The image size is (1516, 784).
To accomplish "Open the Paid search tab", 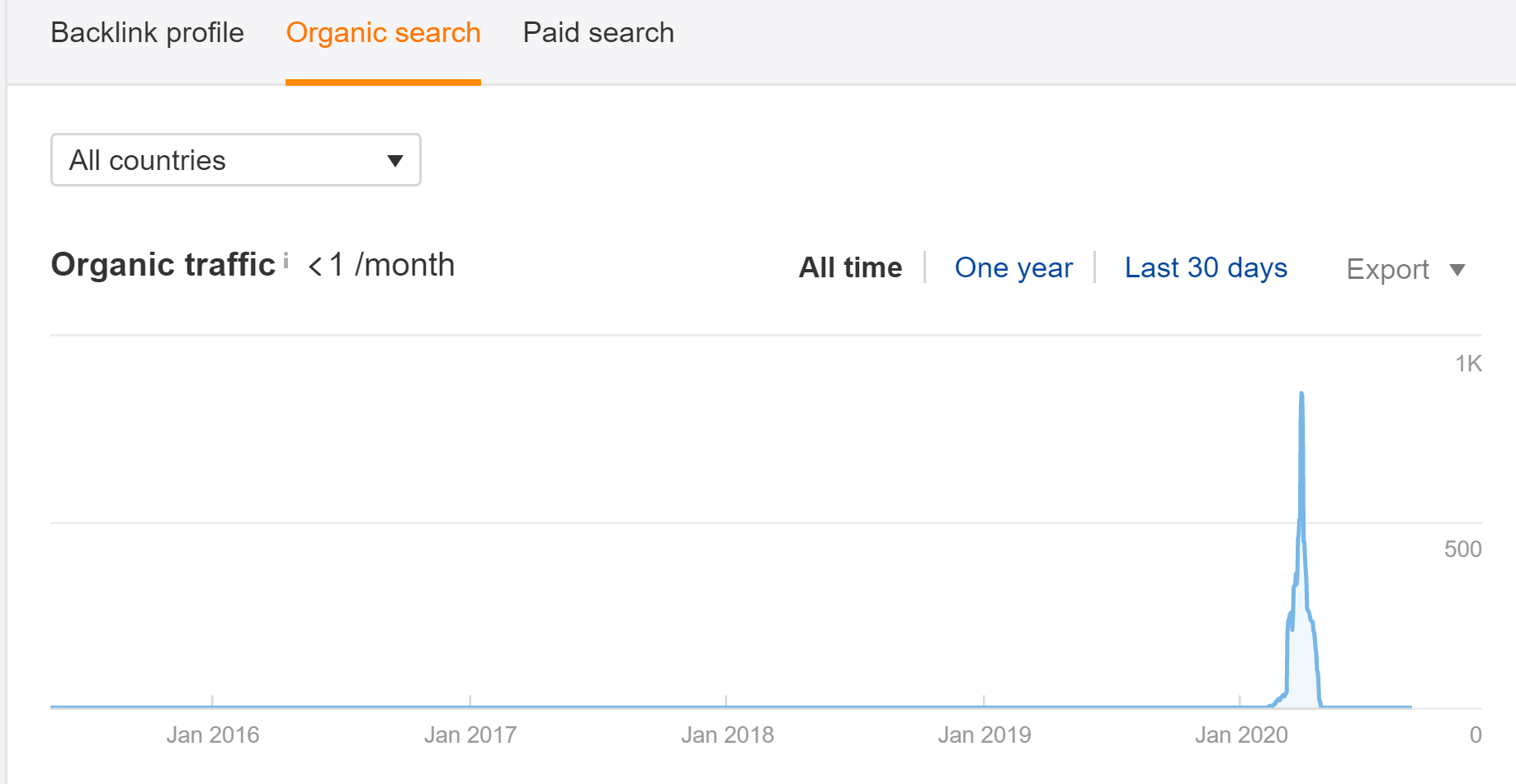I will (598, 33).
